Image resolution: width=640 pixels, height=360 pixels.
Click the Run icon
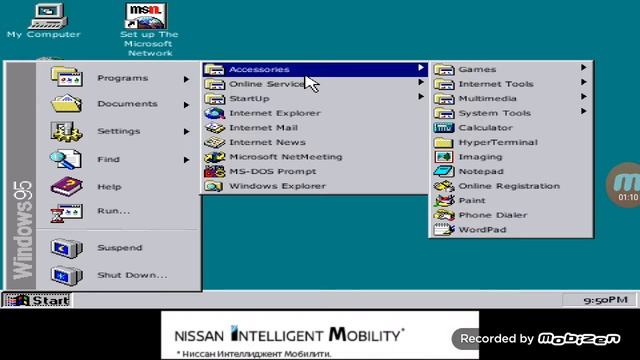67,212
